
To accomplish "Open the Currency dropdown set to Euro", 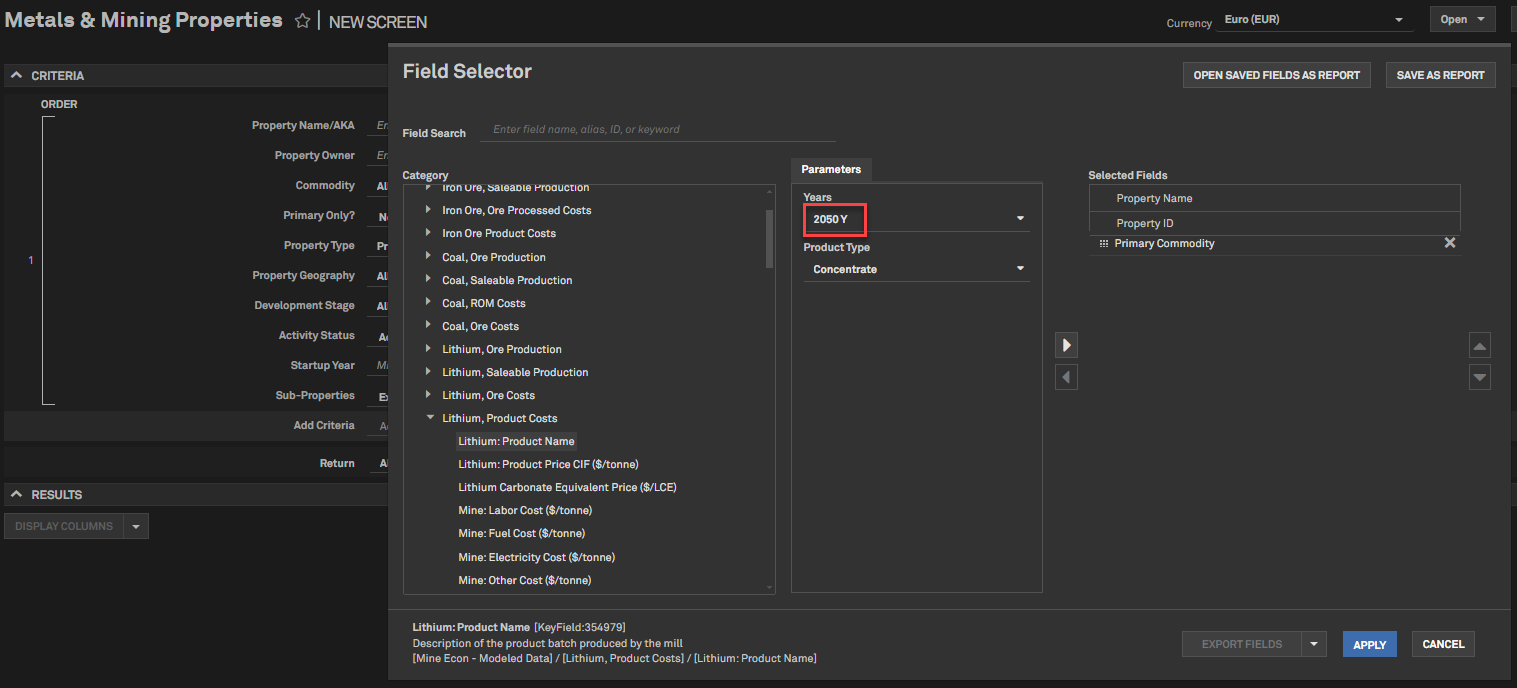I will 1398,20.
